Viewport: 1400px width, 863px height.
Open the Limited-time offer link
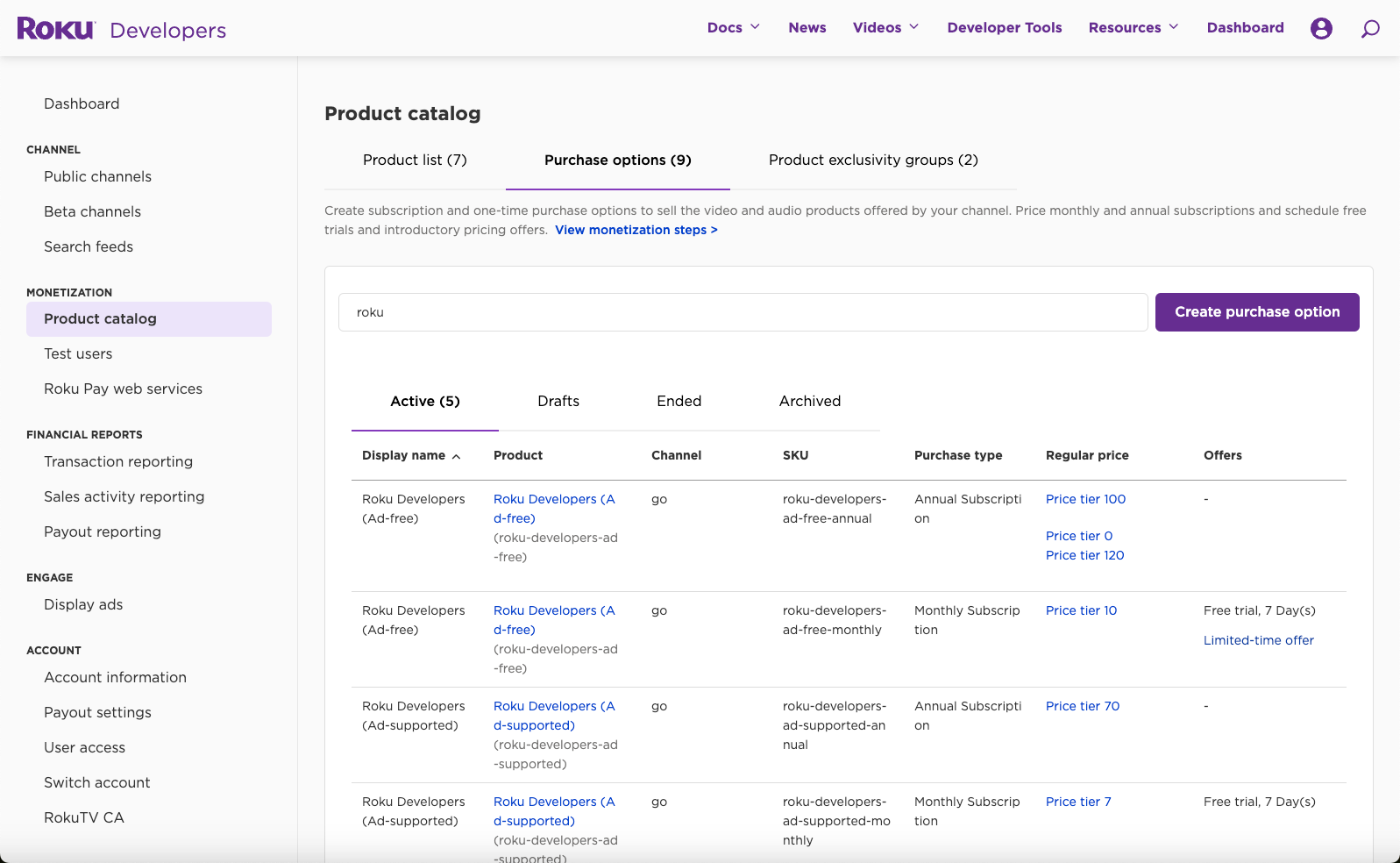[1258, 641]
